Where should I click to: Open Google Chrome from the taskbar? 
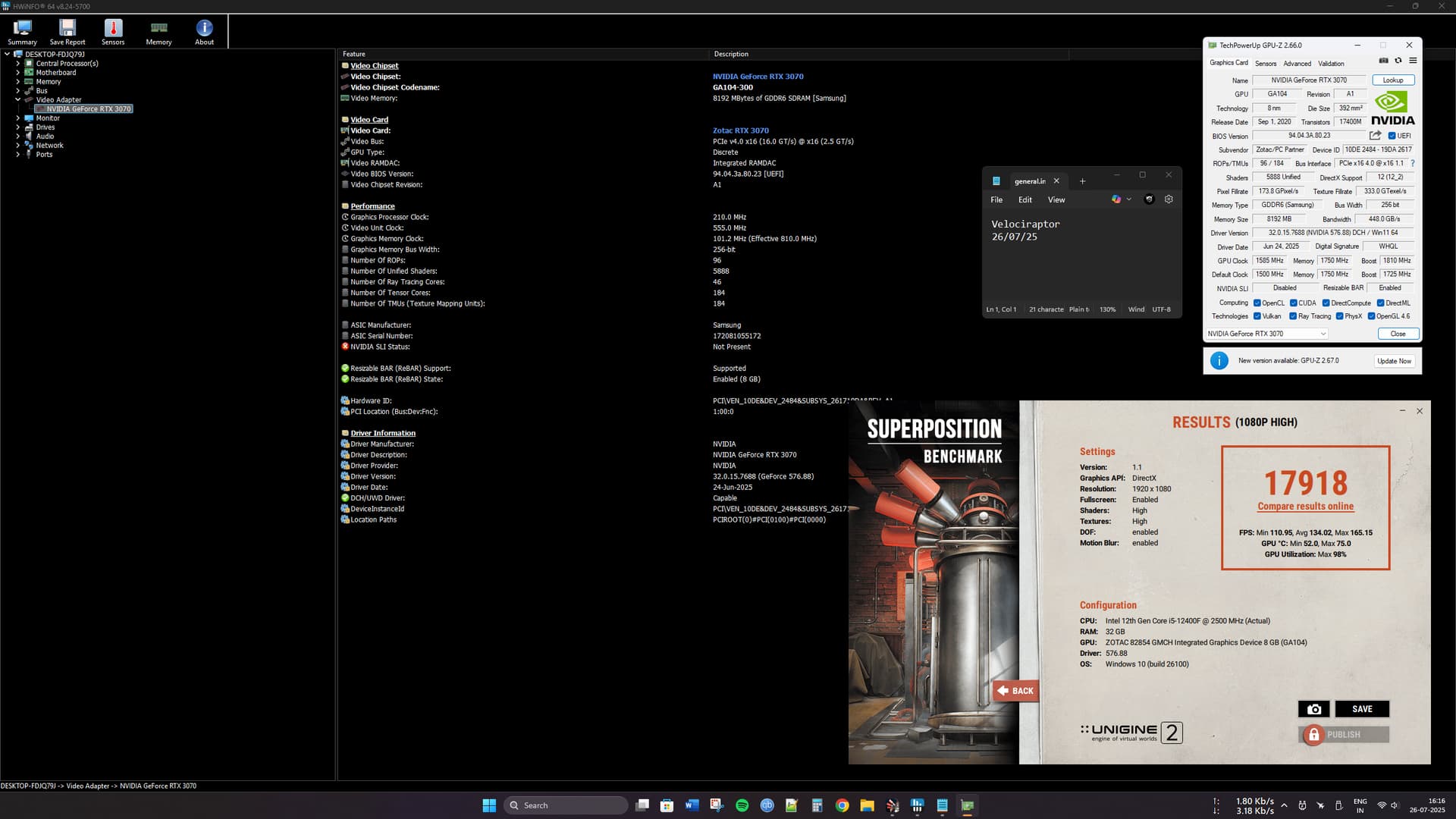click(x=842, y=805)
